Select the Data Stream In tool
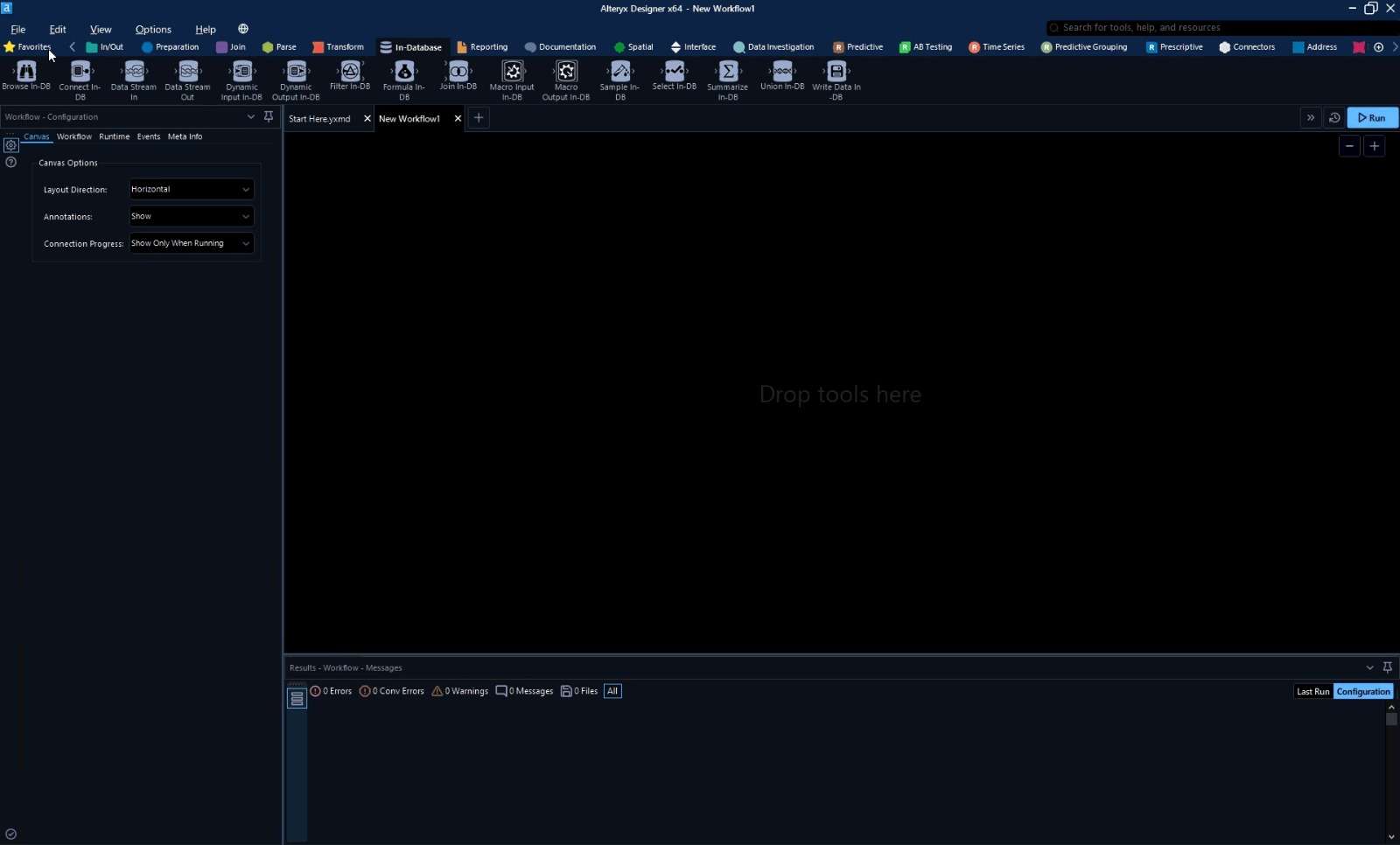 (x=134, y=80)
